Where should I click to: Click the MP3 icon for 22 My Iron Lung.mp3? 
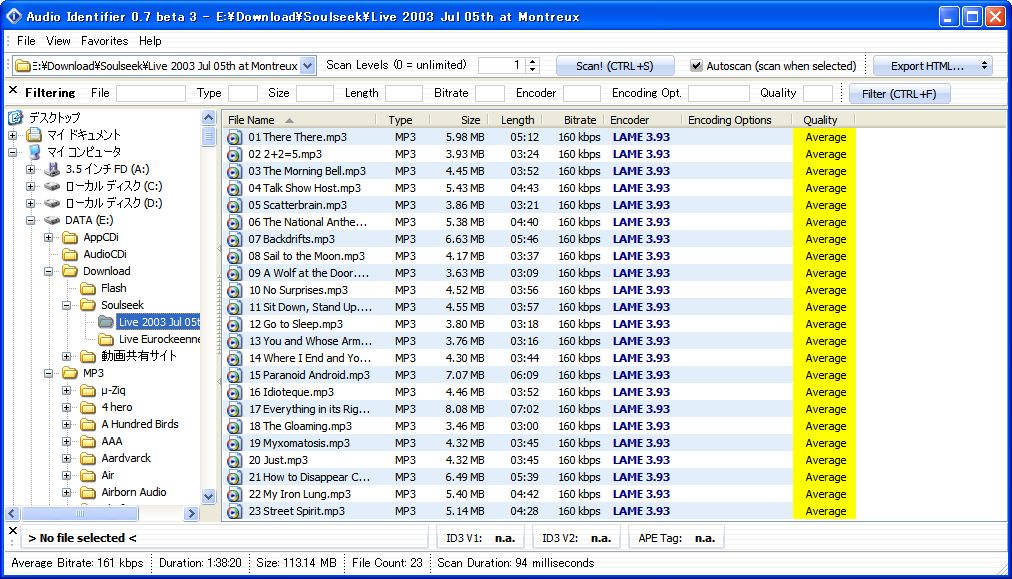click(234, 494)
